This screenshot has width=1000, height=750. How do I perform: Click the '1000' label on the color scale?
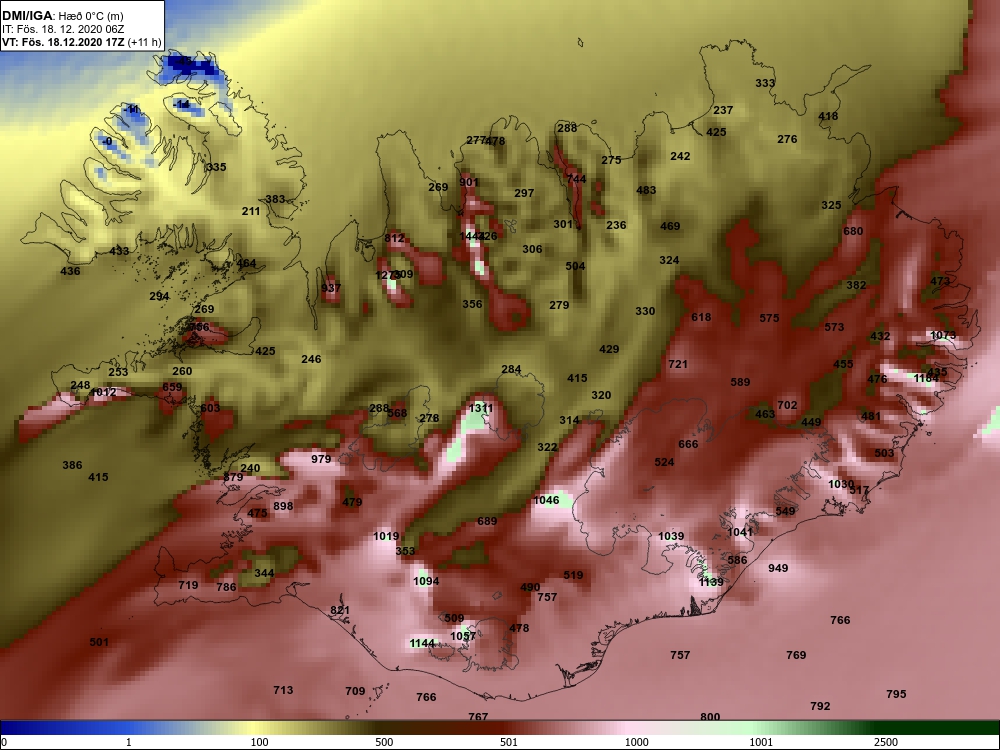coord(636,742)
